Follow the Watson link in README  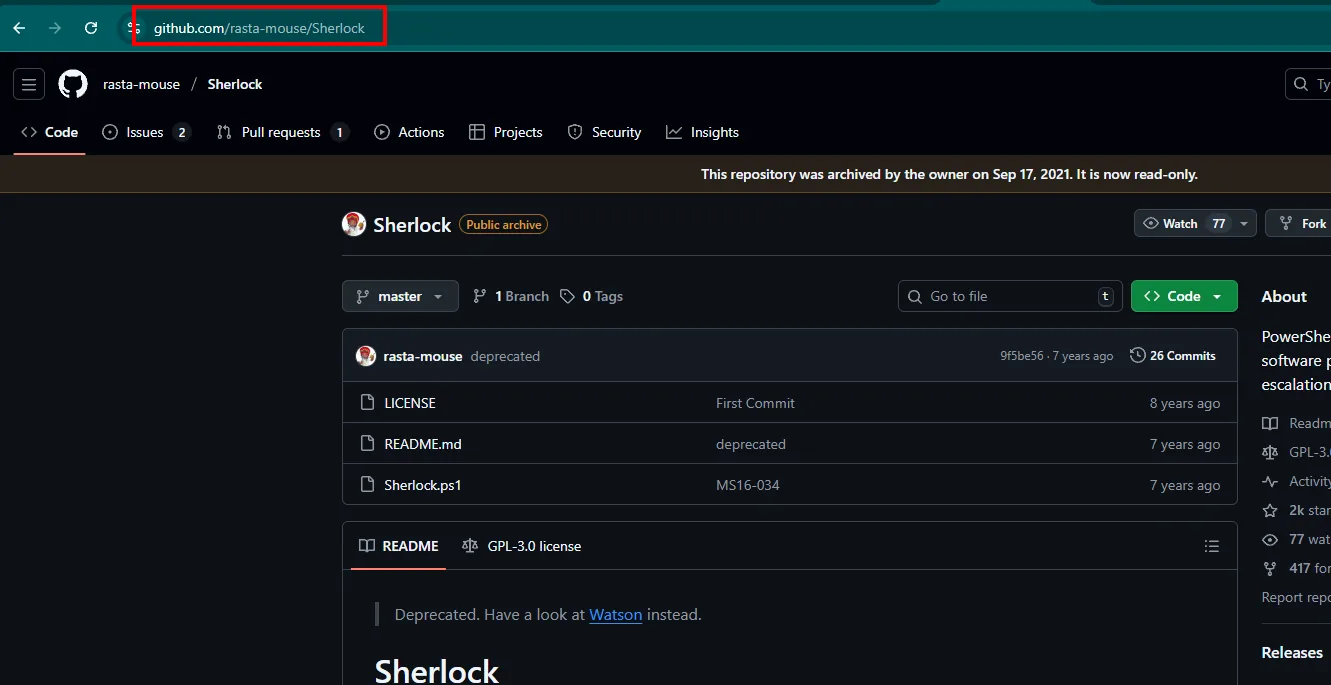pyautogui.click(x=616, y=615)
